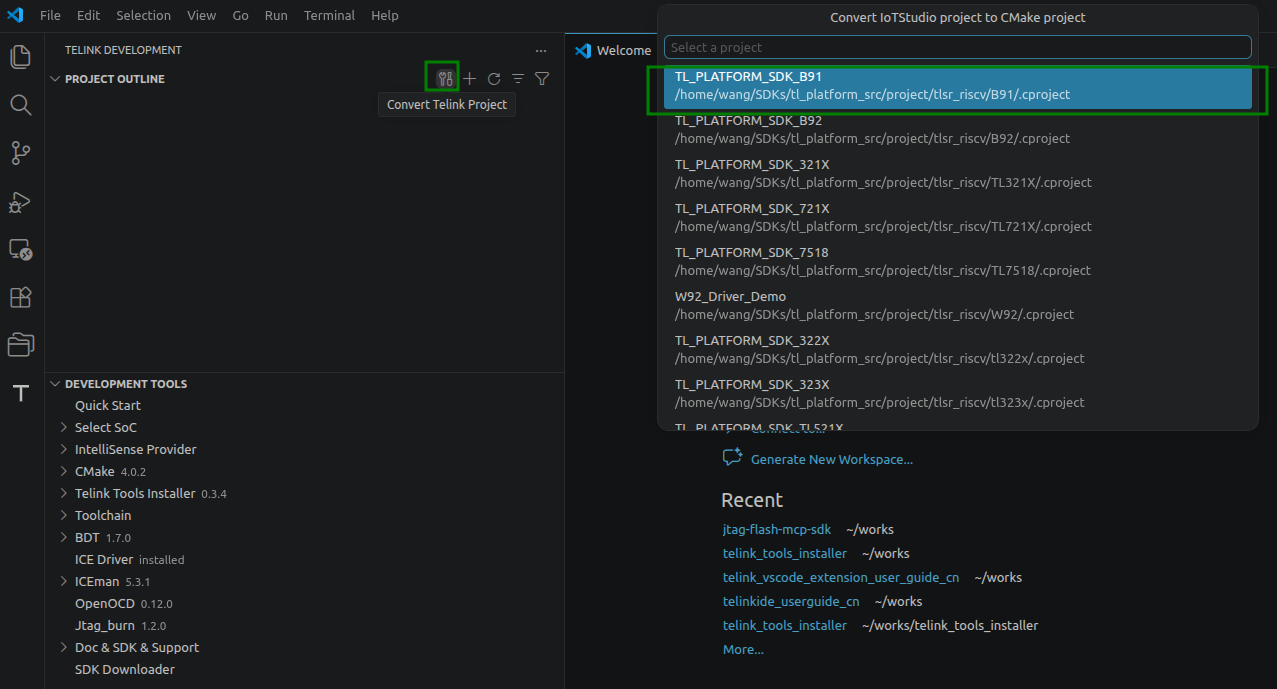Open Run and Debug view icon
The image size is (1277, 689).
tap(21, 201)
